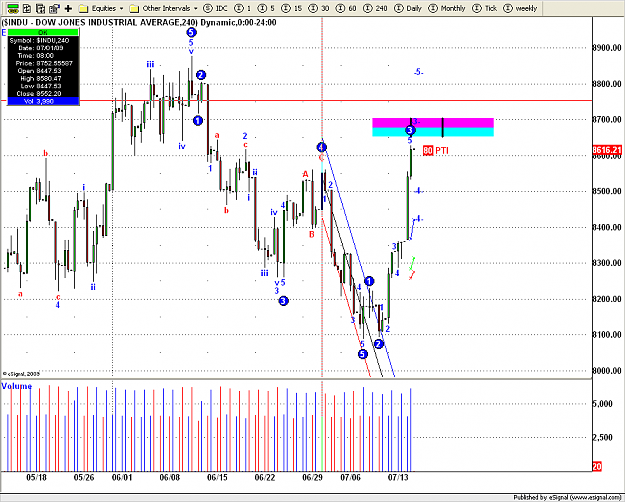Click the blue -5- projection label
The width and height of the screenshot is (625, 502).
click(x=418, y=72)
